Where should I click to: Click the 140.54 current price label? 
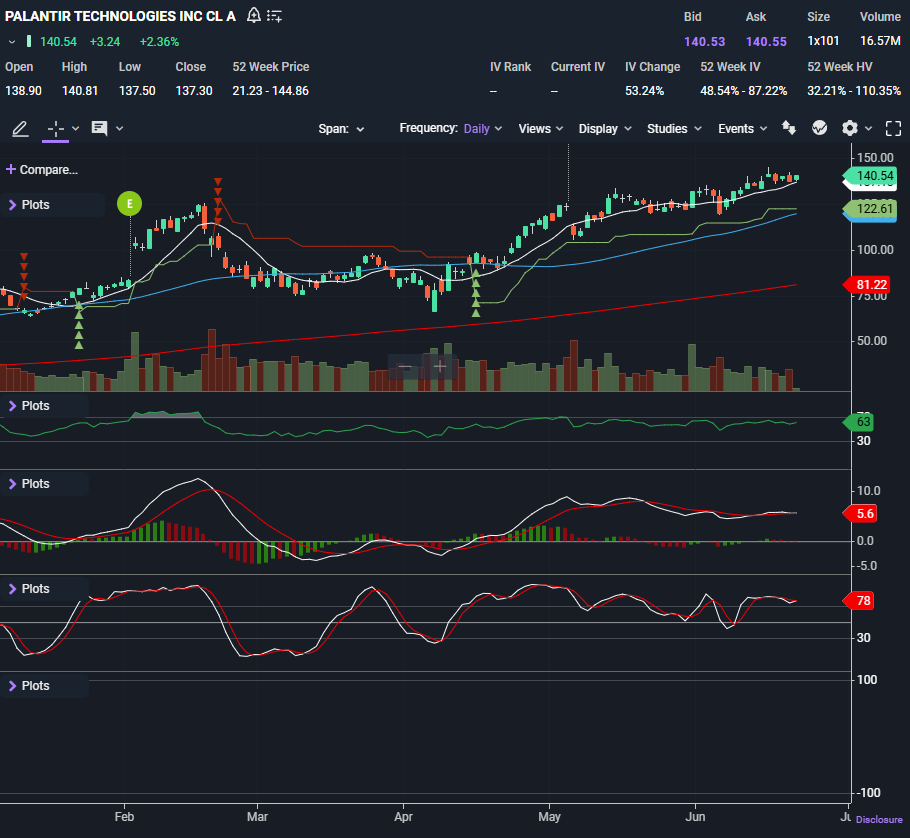(871, 176)
